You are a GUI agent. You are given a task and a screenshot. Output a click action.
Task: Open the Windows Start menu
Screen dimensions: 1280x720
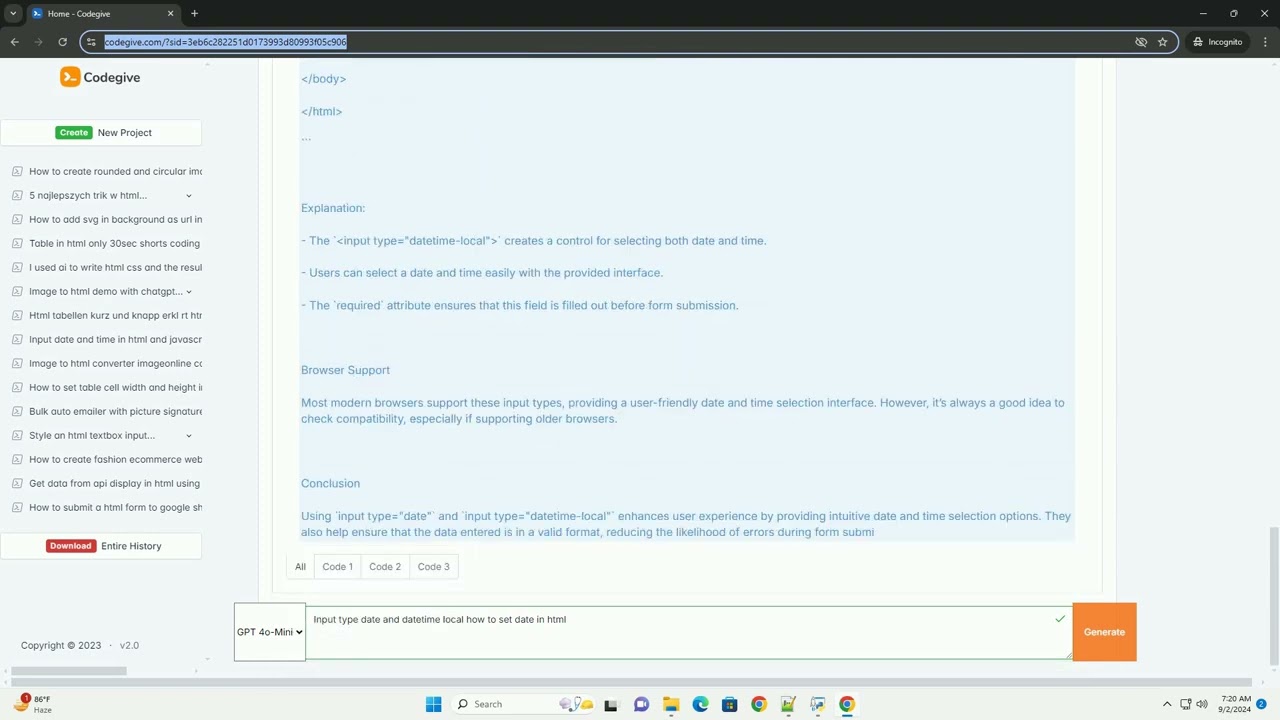(x=433, y=704)
